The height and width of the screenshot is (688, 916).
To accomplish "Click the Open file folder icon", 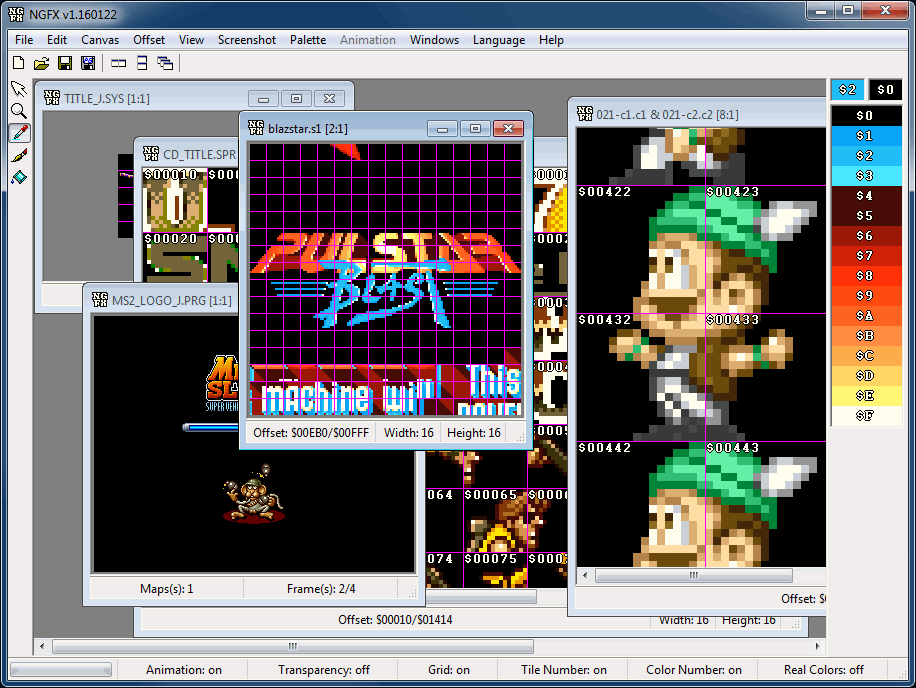I will [41, 63].
